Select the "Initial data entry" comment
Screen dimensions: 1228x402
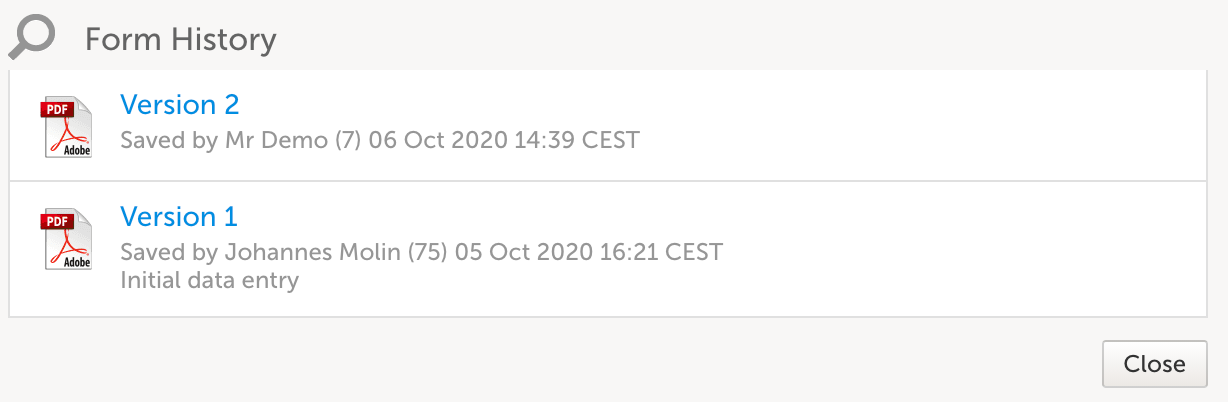point(209,280)
